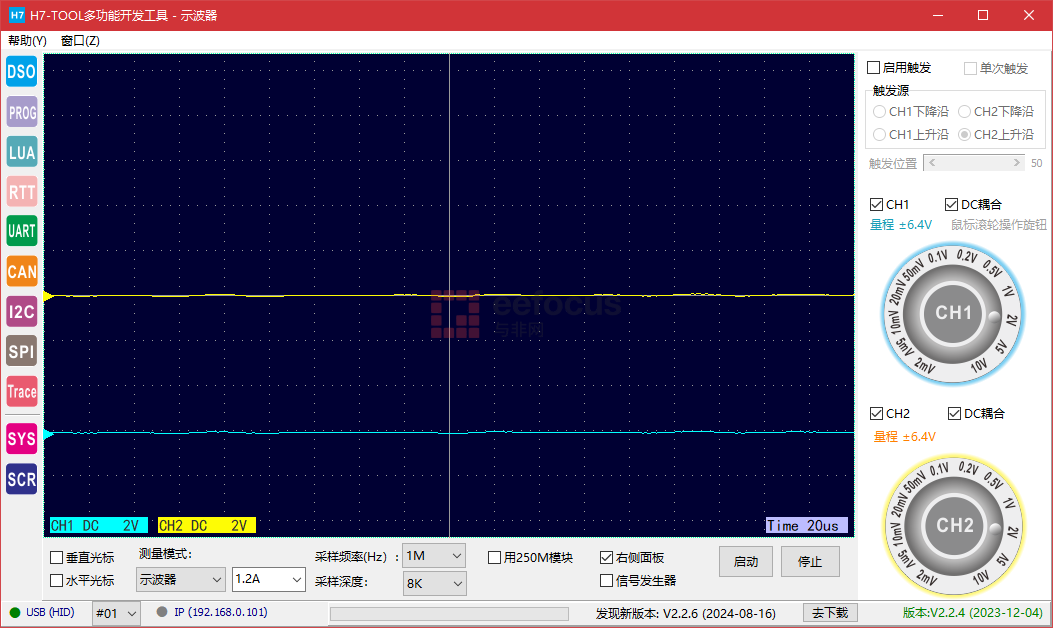Click the CH1 range rotary knob
The image size is (1053, 628).
point(953,313)
